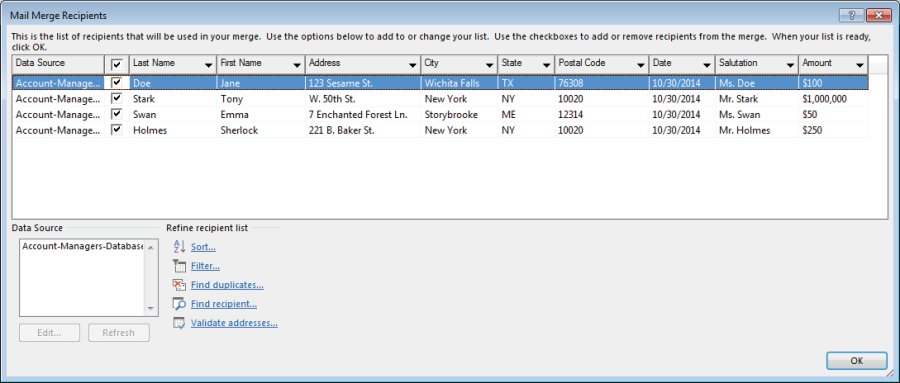Open the Amount column dropdown arrow
Screen dimensions: 900x383
coord(860,65)
